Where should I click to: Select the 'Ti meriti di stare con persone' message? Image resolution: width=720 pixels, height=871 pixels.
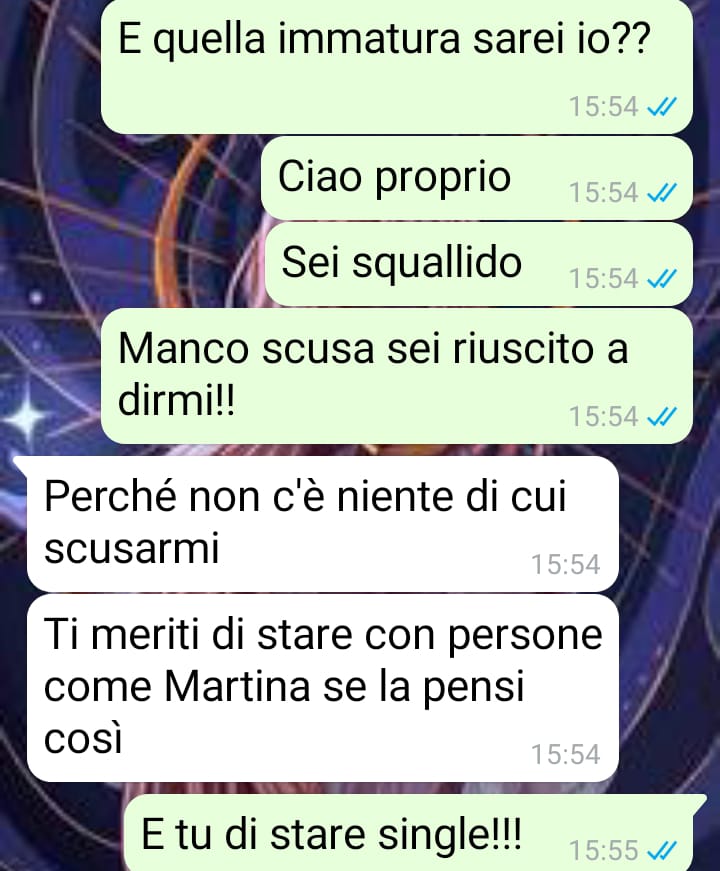322,688
